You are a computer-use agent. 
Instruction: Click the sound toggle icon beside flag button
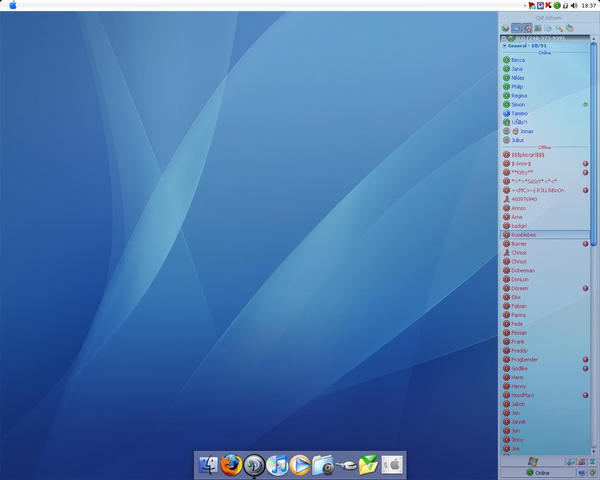click(570, 462)
